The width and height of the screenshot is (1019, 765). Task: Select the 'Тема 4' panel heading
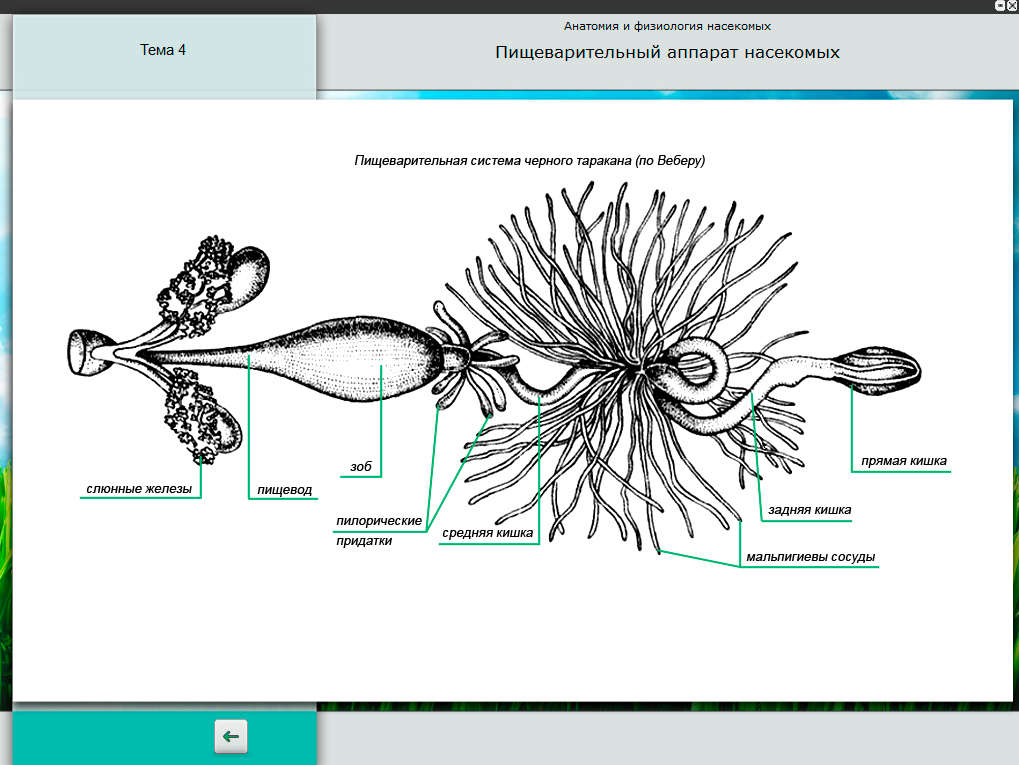pyautogui.click(x=163, y=50)
